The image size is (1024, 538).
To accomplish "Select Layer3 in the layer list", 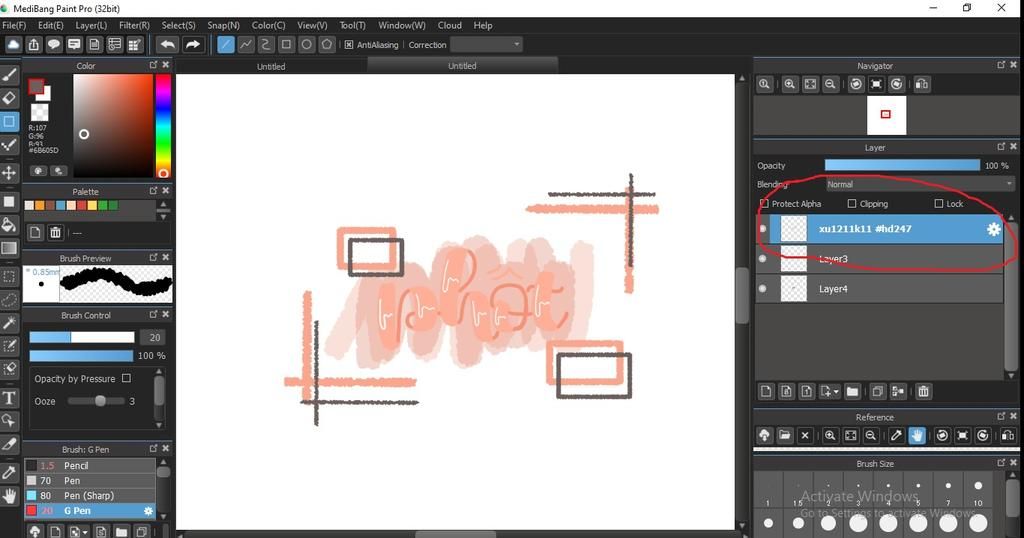I will (886, 259).
